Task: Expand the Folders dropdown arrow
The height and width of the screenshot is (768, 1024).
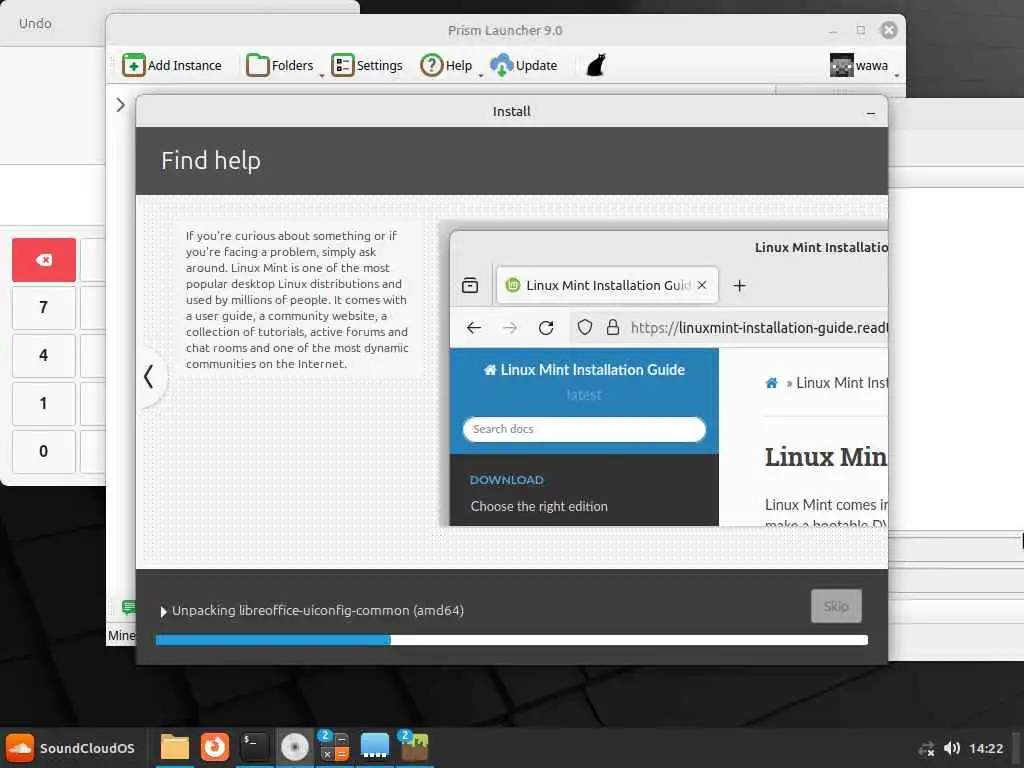Action: pos(322,76)
